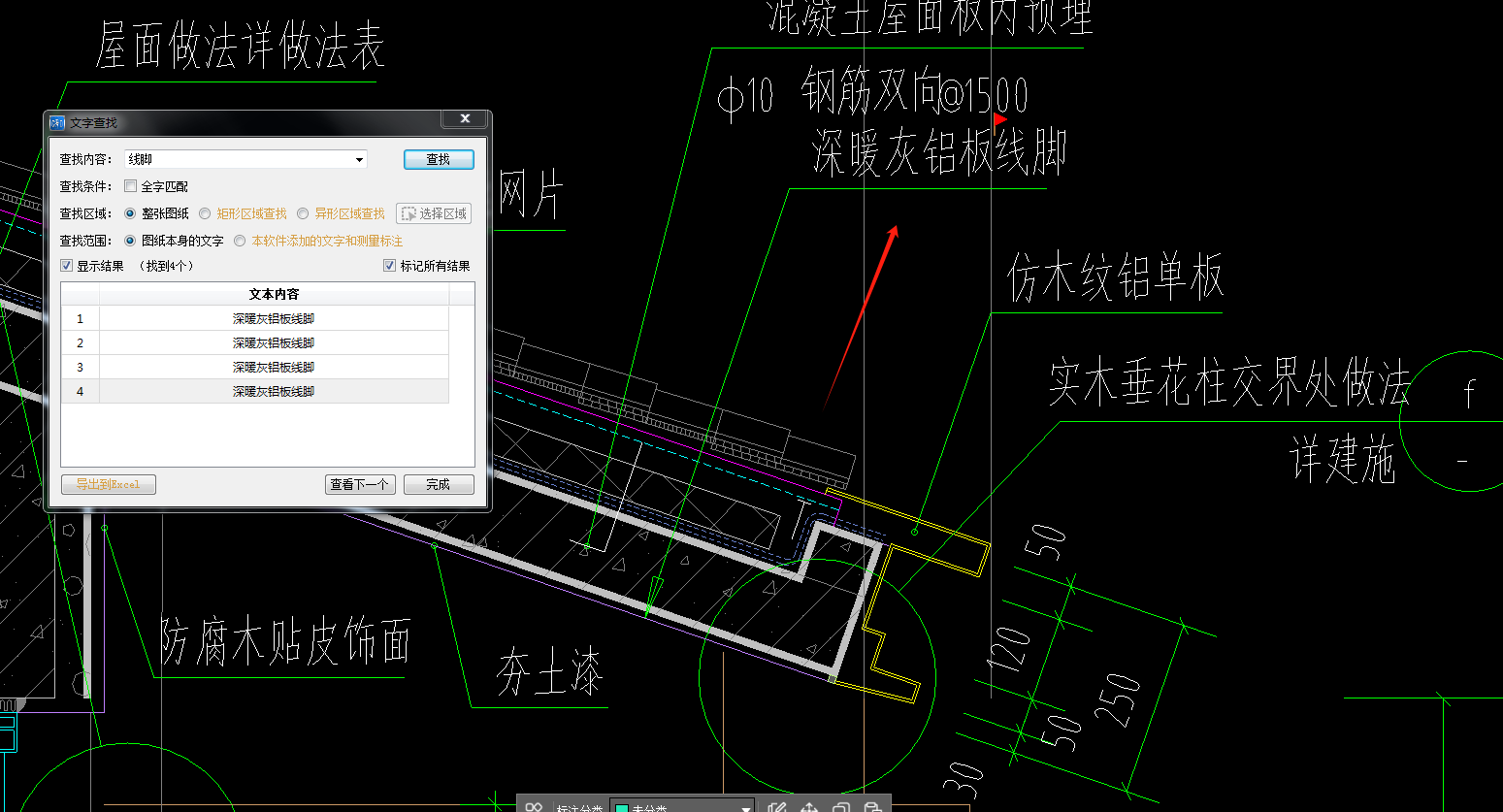
Task: Click the 查找 search button
Action: tap(439, 159)
